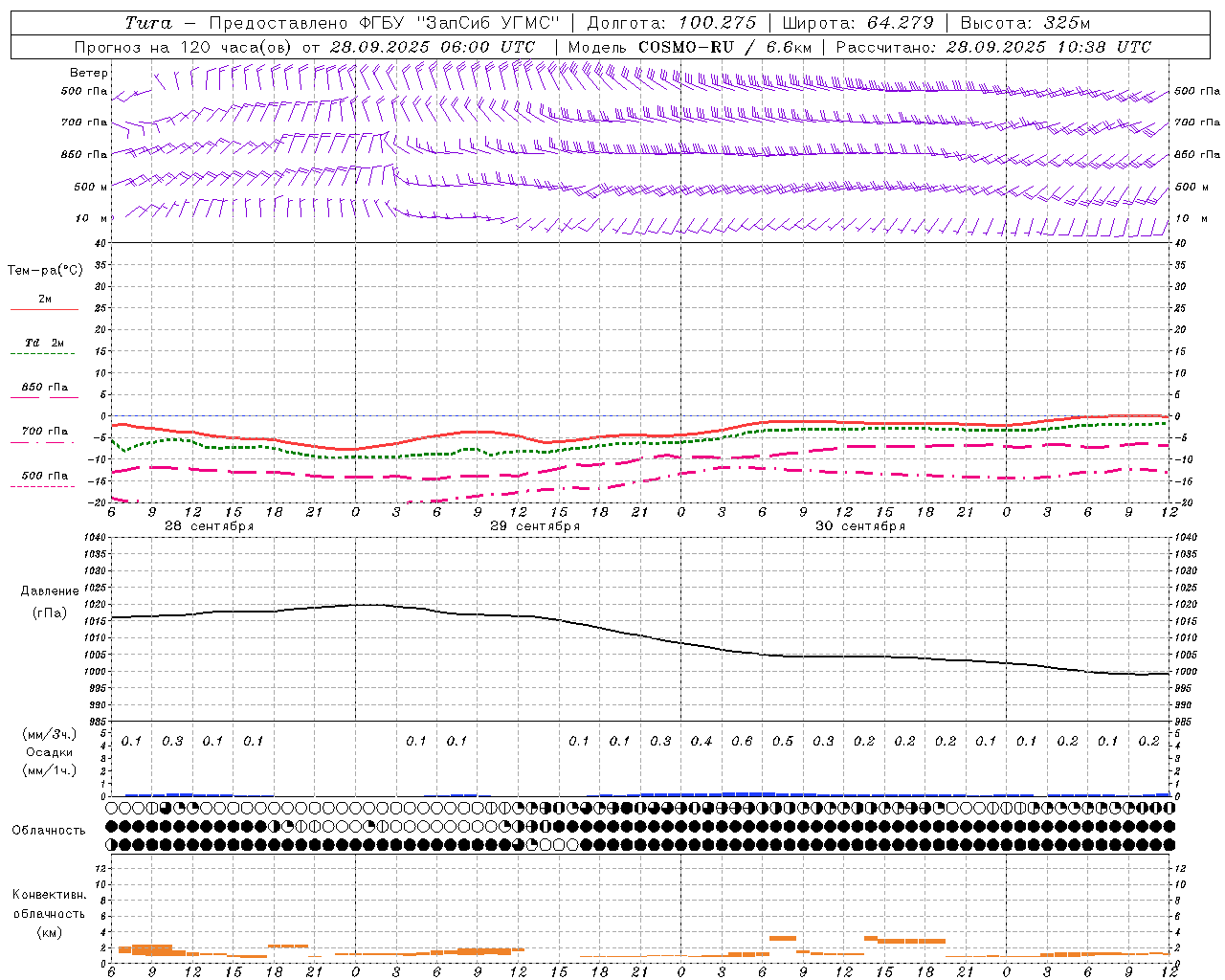1225x980 pixels.
Task: Click the "Широта: 64.279" header field
Action: coord(857,23)
